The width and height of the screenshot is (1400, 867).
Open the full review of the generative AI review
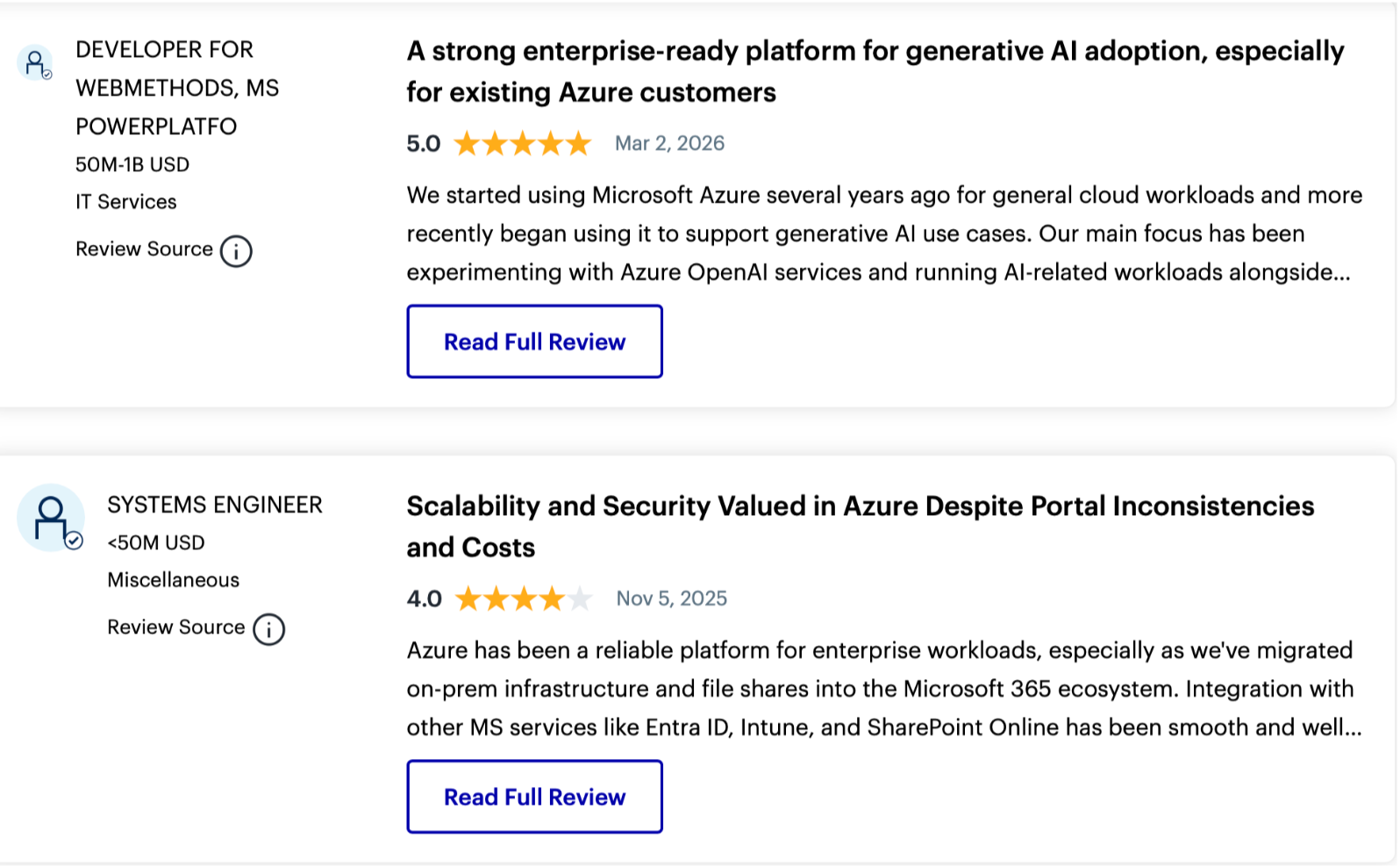[534, 341]
